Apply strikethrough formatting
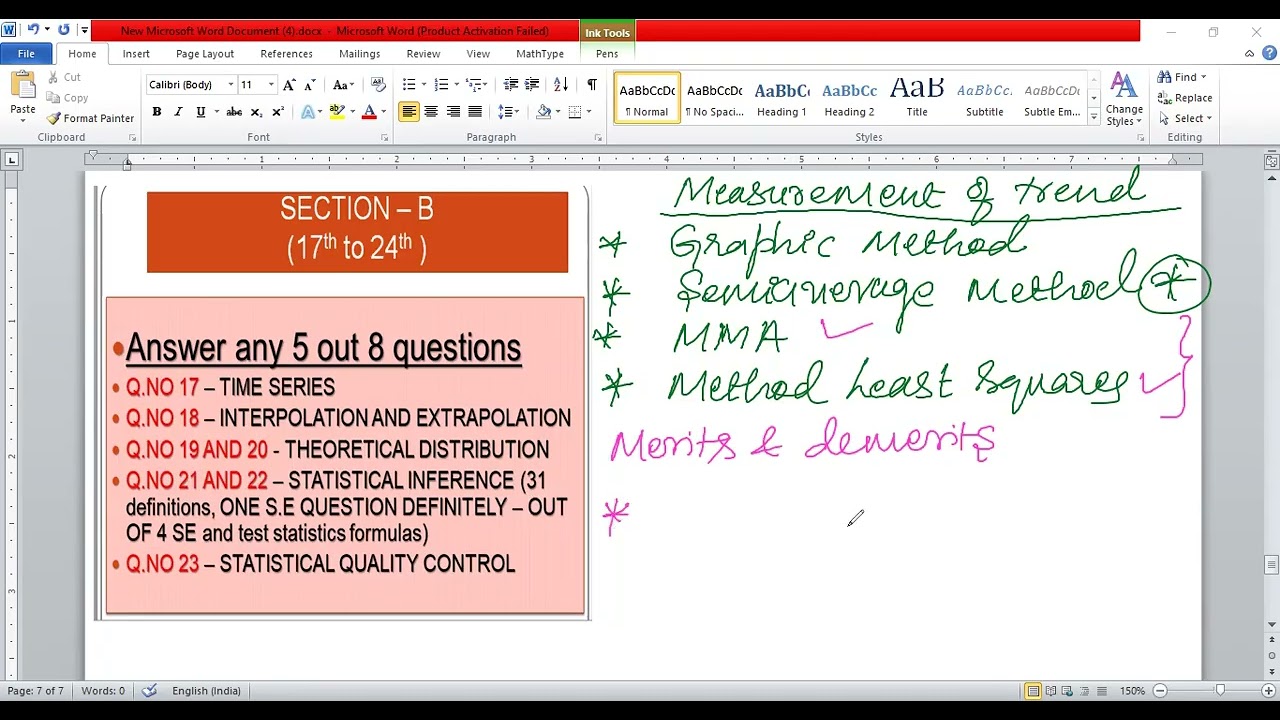1280x720 pixels. [234, 112]
